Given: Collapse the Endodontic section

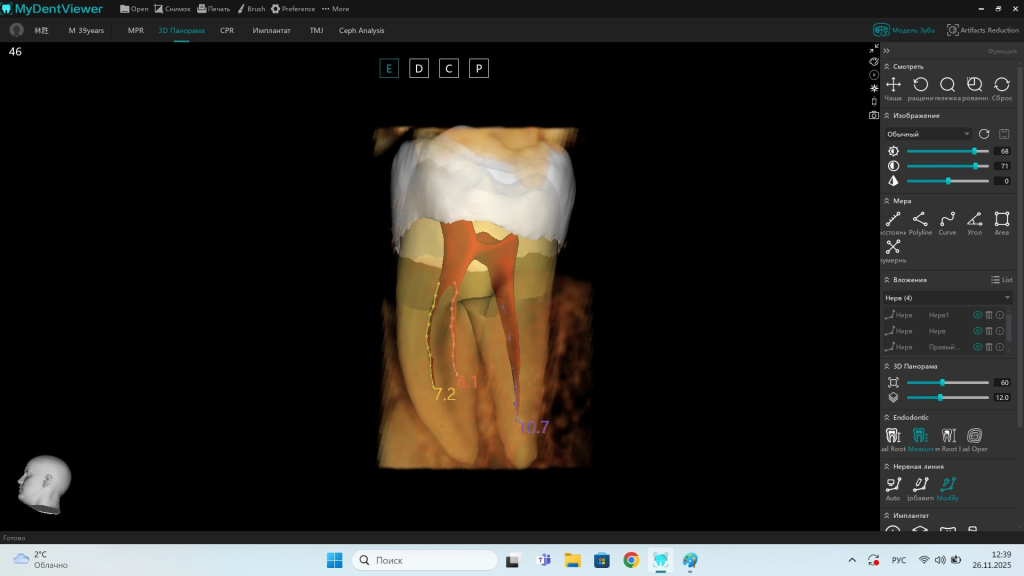Looking at the screenshot, I should (x=886, y=417).
